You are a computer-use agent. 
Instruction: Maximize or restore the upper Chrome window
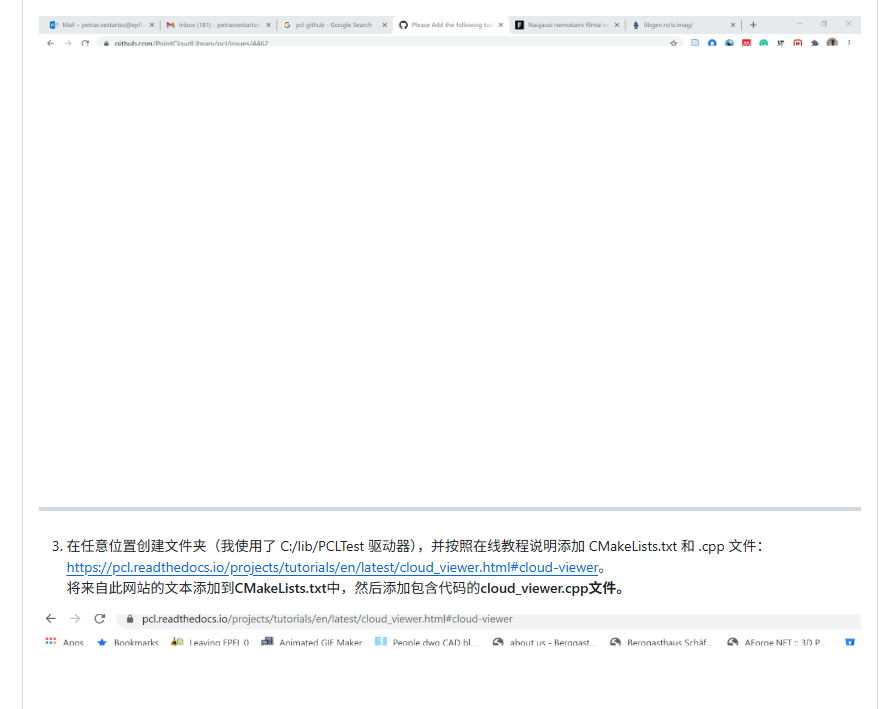pos(824,24)
